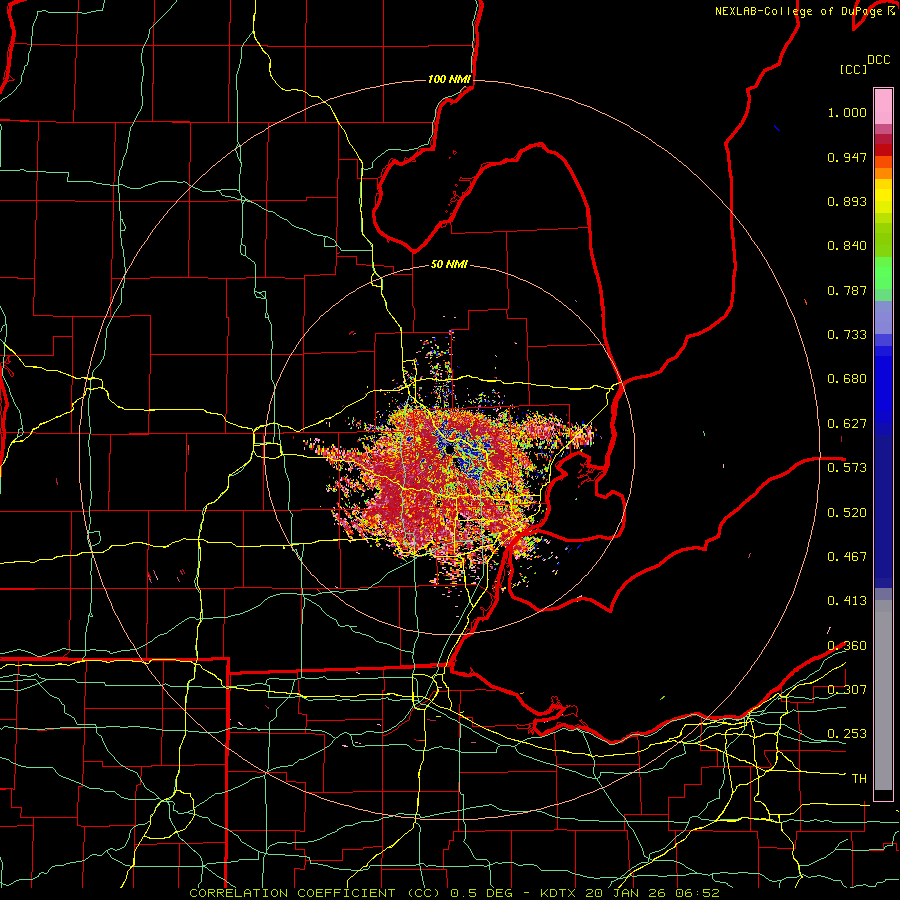Click the 1.000 legend value
This screenshot has height=900, width=900.
pos(847,112)
